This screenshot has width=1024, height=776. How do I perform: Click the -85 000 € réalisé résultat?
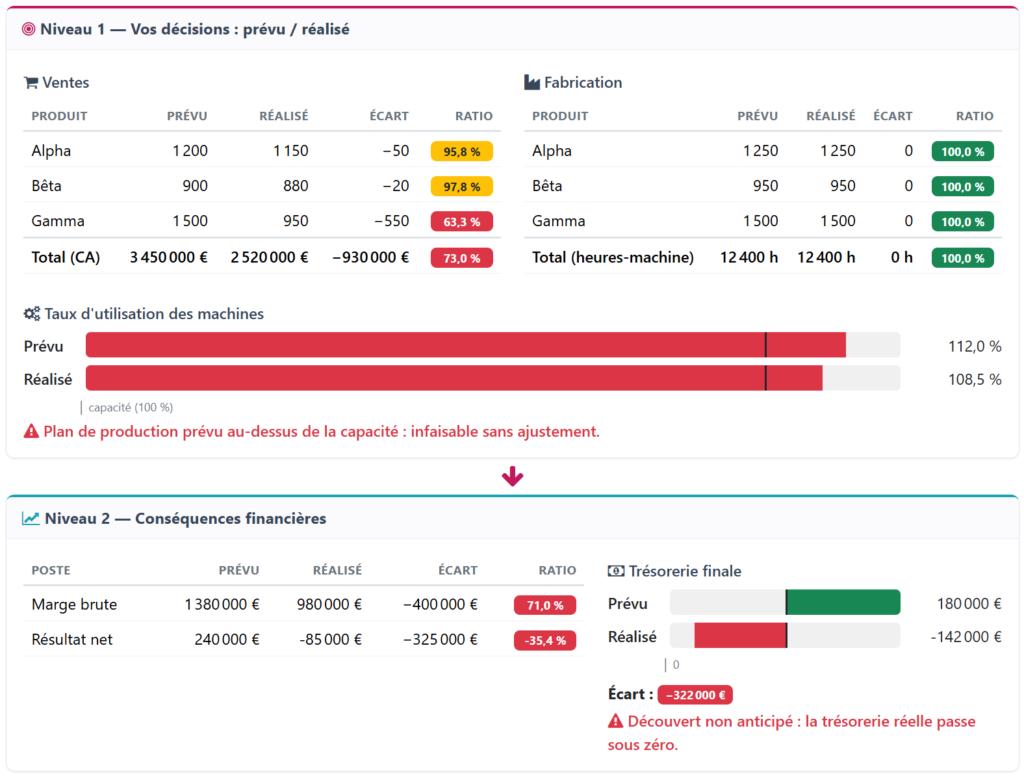[330, 639]
